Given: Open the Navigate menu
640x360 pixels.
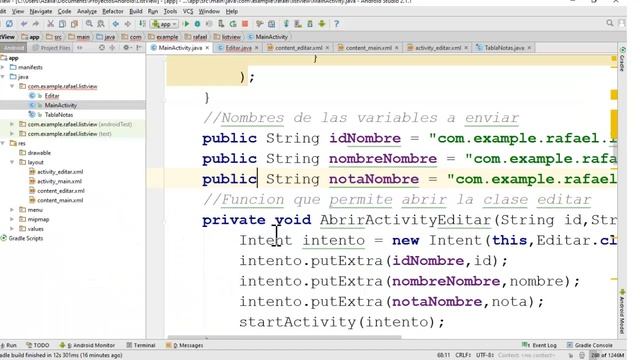Looking at the screenshot, I should tap(41, 11).
